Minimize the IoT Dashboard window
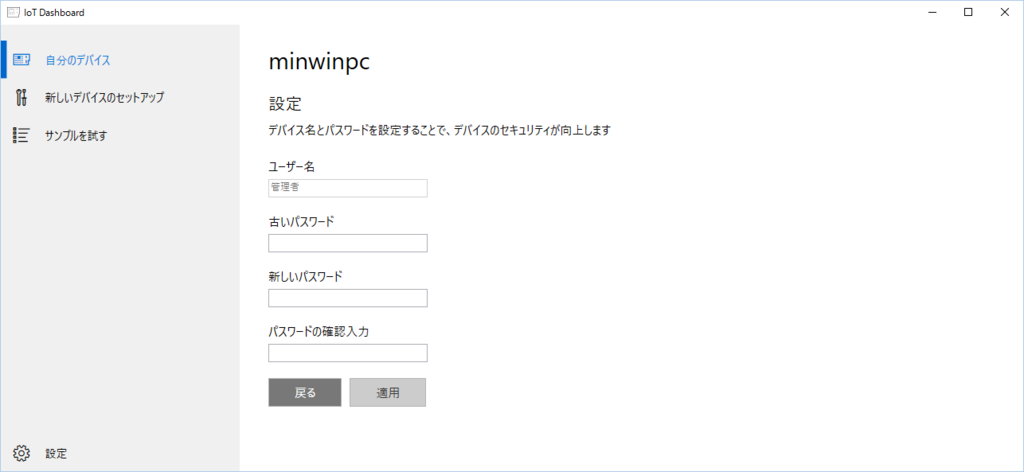This screenshot has height=472, width=1024. 931,12
